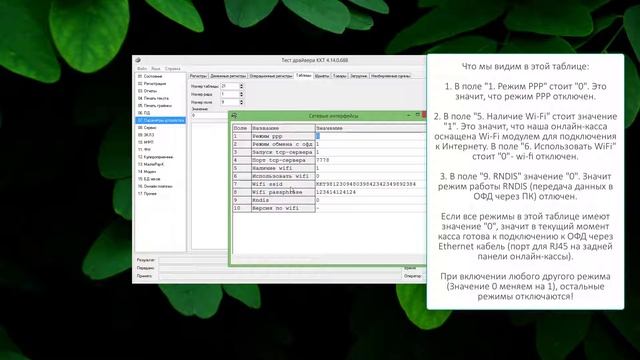Click the tcp-server port value 7778
640x360 pixels.
tap(323, 160)
